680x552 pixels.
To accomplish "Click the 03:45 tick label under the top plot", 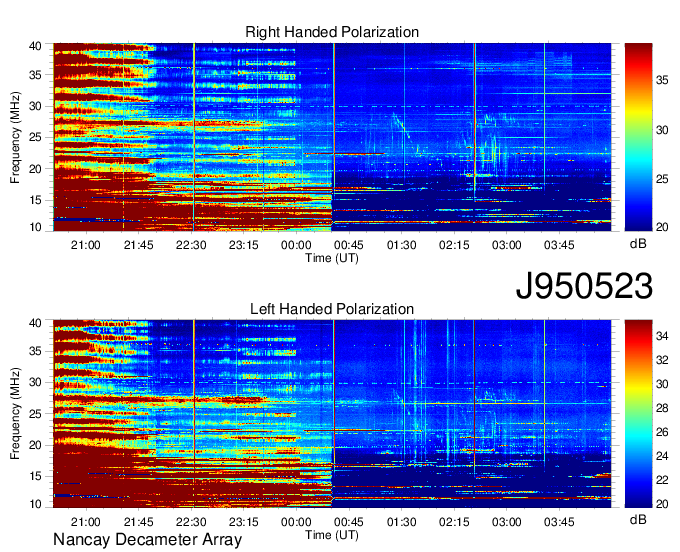I will coord(559,245).
